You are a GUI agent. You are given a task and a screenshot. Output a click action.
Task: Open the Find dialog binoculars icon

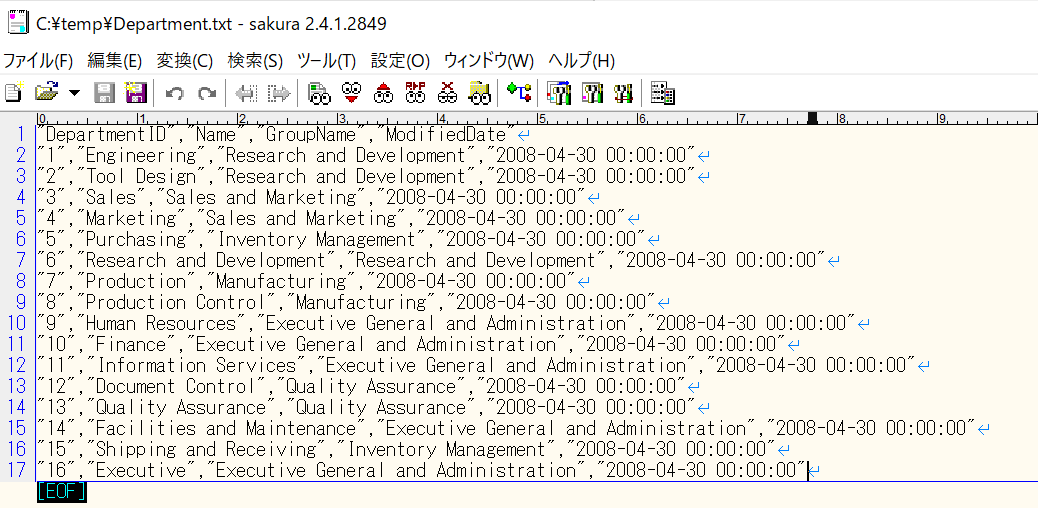click(319, 93)
